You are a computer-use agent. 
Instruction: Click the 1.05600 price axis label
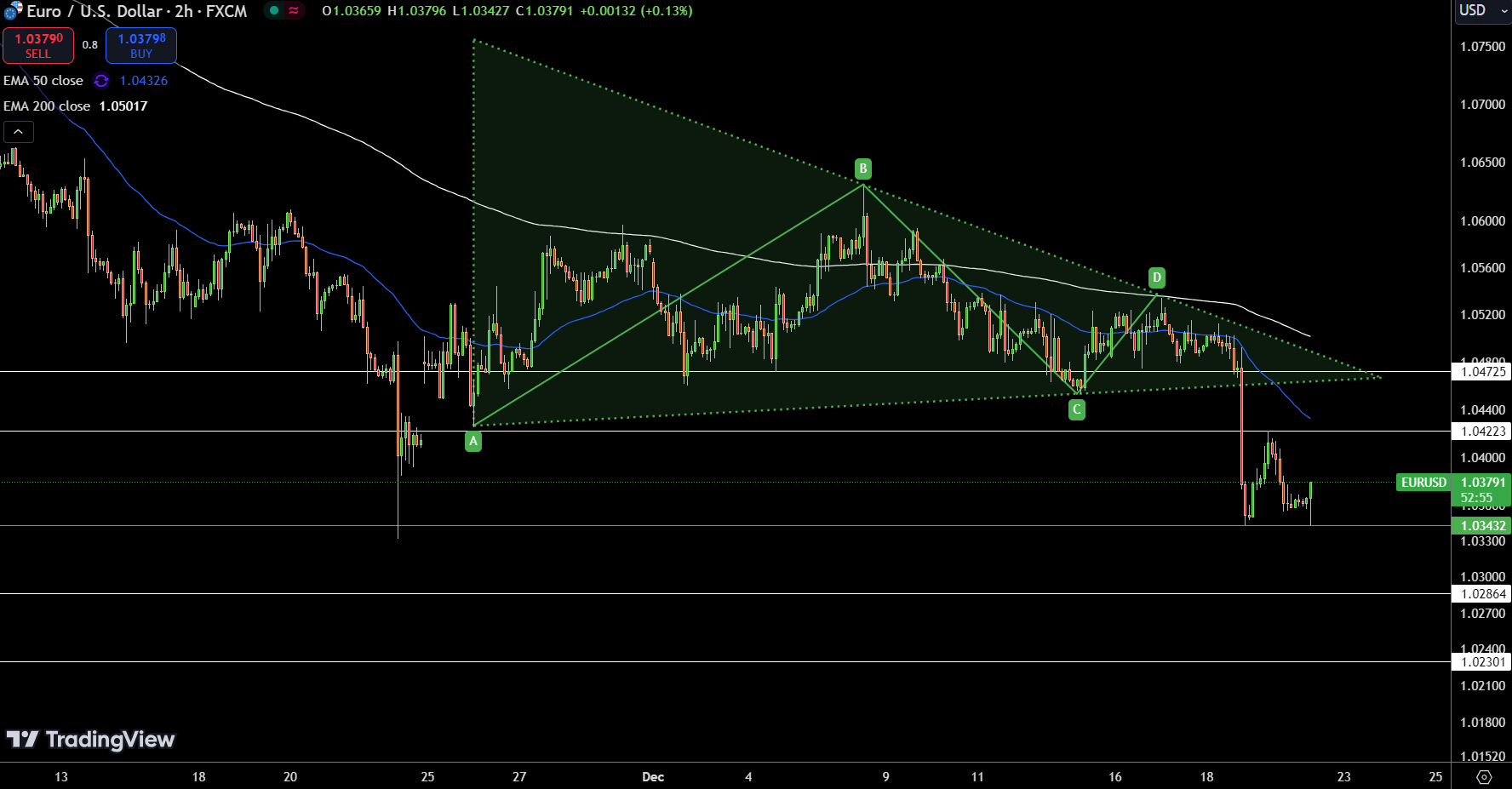[x=1482, y=268]
